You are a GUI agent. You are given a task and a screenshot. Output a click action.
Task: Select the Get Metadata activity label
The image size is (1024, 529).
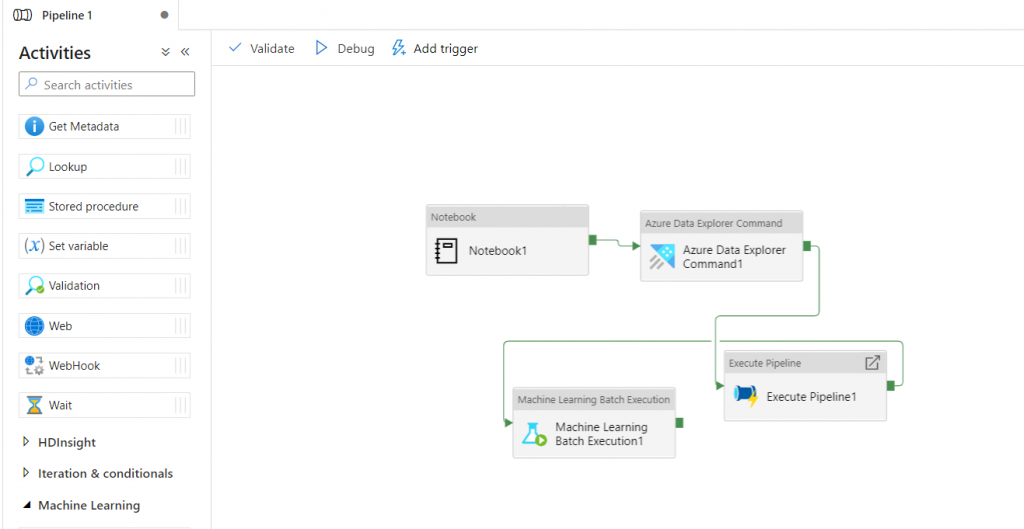pyautogui.click(x=84, y=127)
